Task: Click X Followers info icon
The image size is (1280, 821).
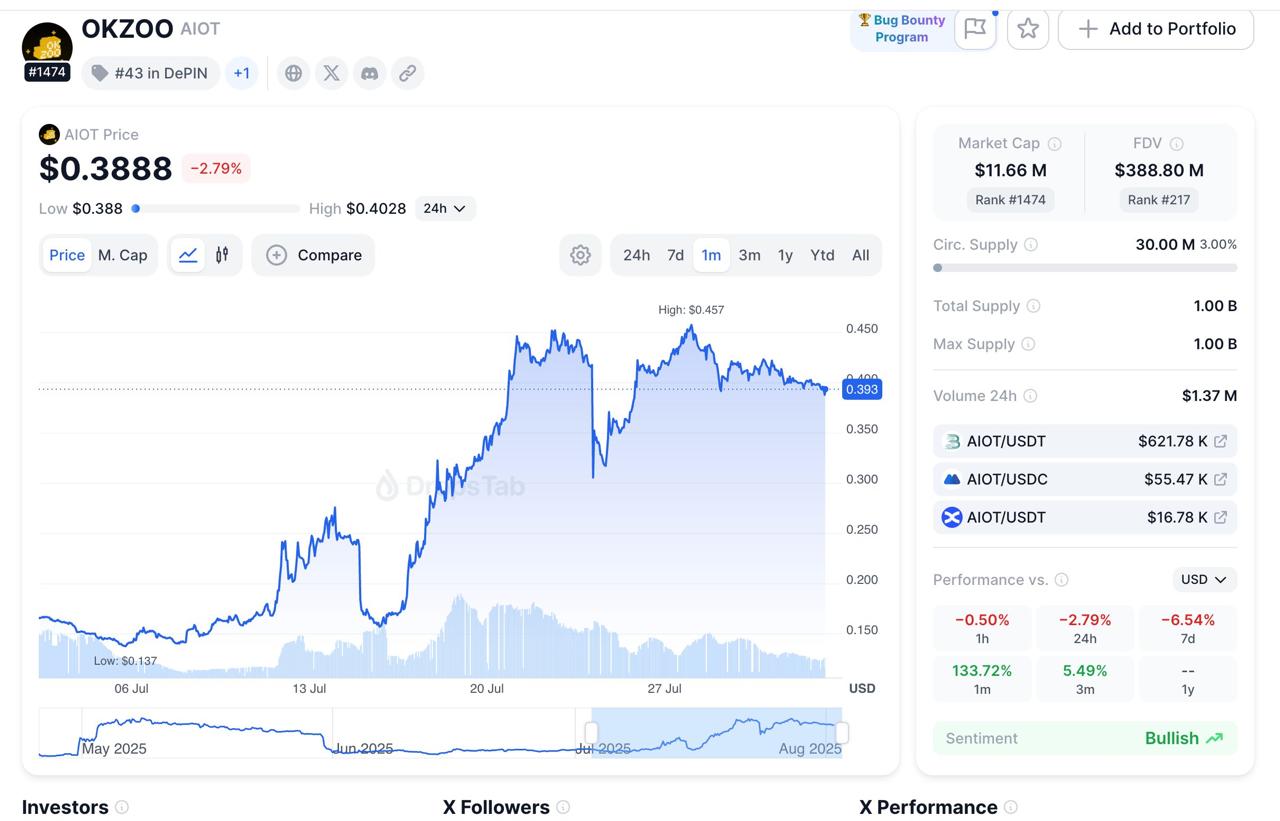Action: click(563, 807)
